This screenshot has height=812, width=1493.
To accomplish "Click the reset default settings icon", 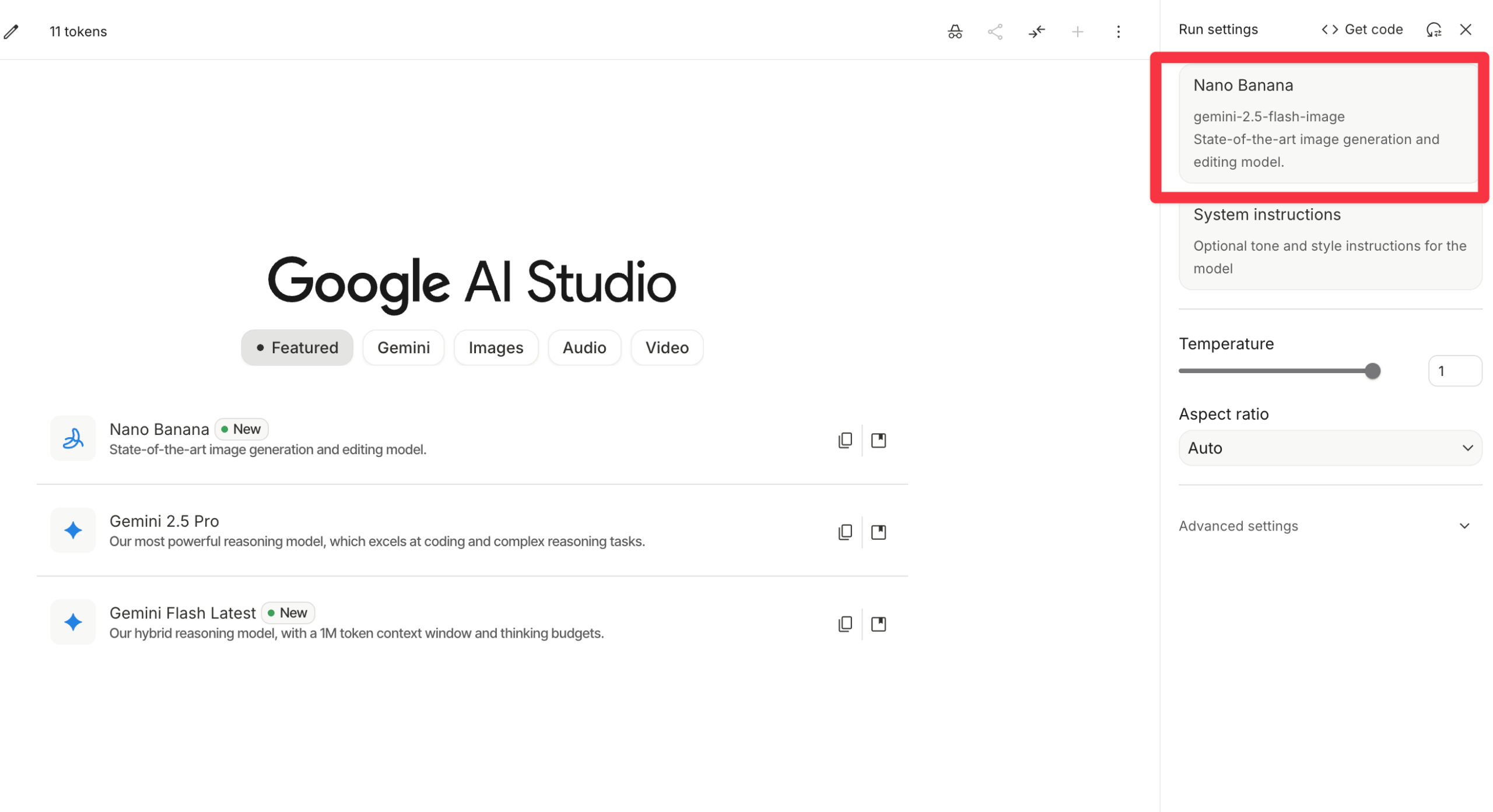I will click(x=1434, y=29).
